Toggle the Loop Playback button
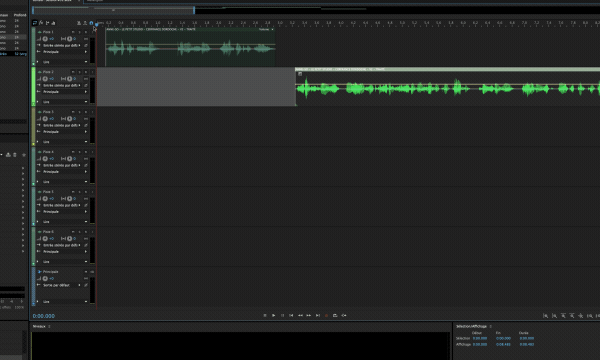 [x=335, y=316]
